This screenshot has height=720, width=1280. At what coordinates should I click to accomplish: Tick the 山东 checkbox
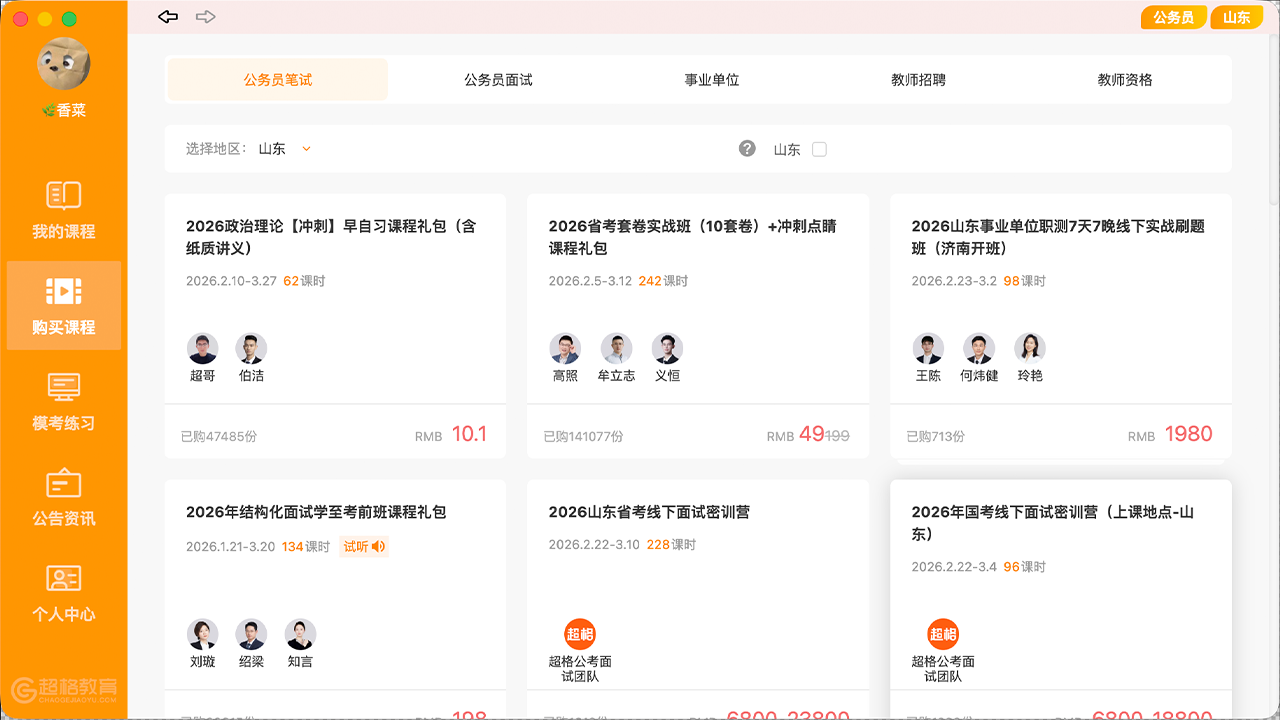819,149
